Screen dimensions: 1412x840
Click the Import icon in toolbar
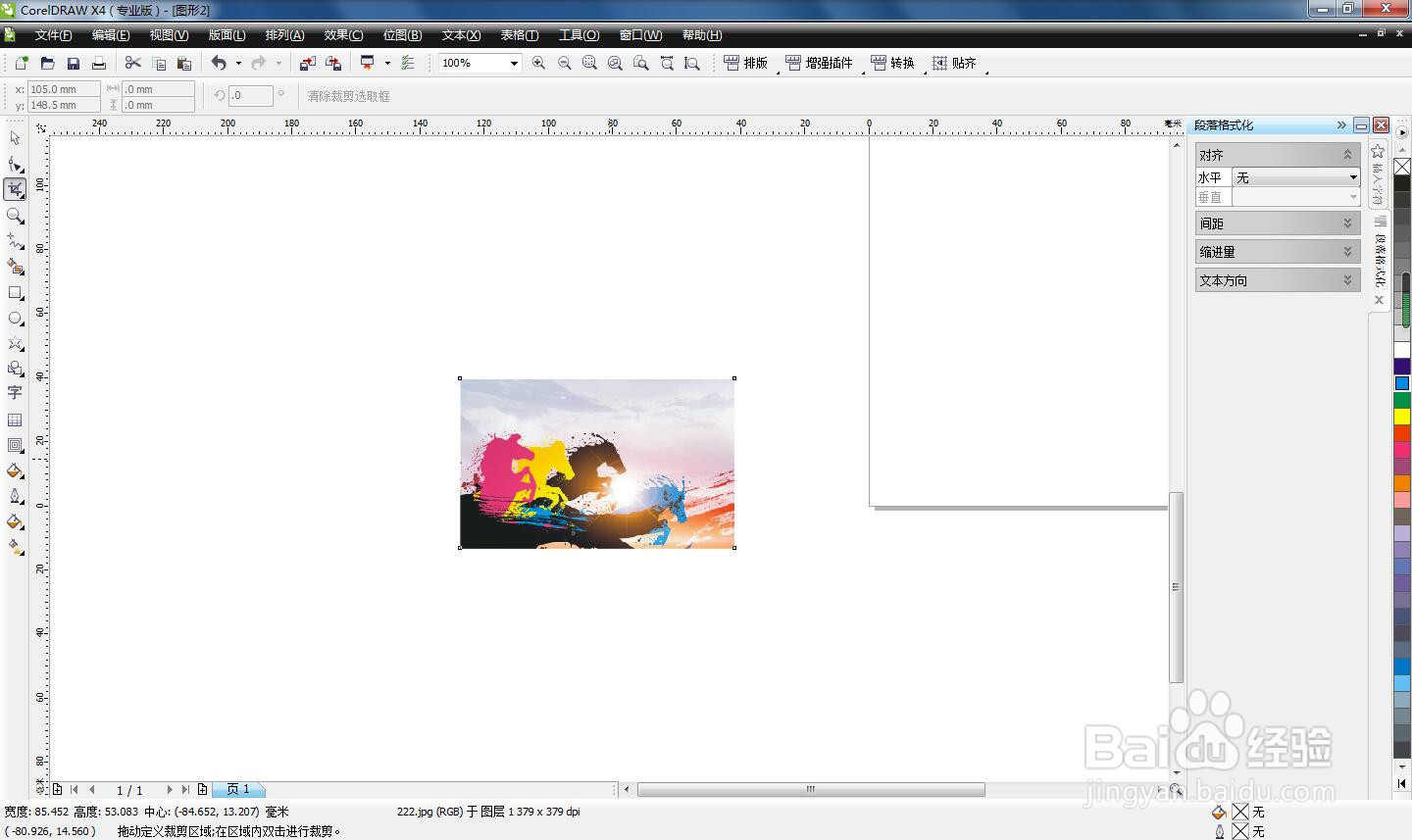[307, 63]
